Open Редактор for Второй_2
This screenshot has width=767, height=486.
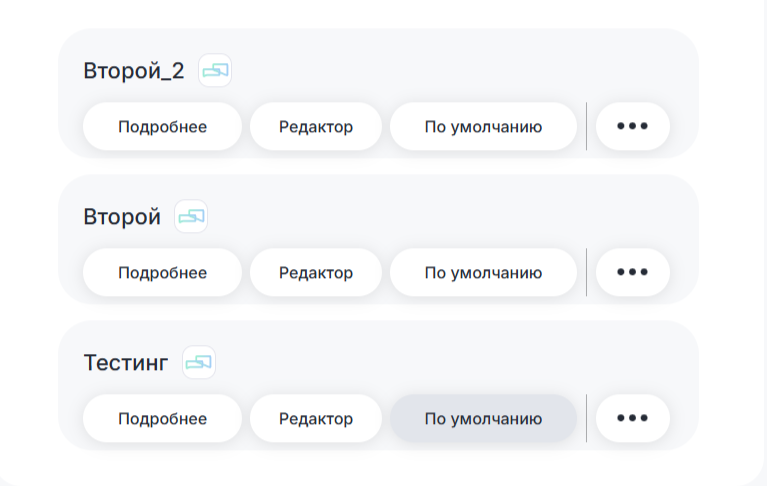pyautogui.click(x=315, y=127)
